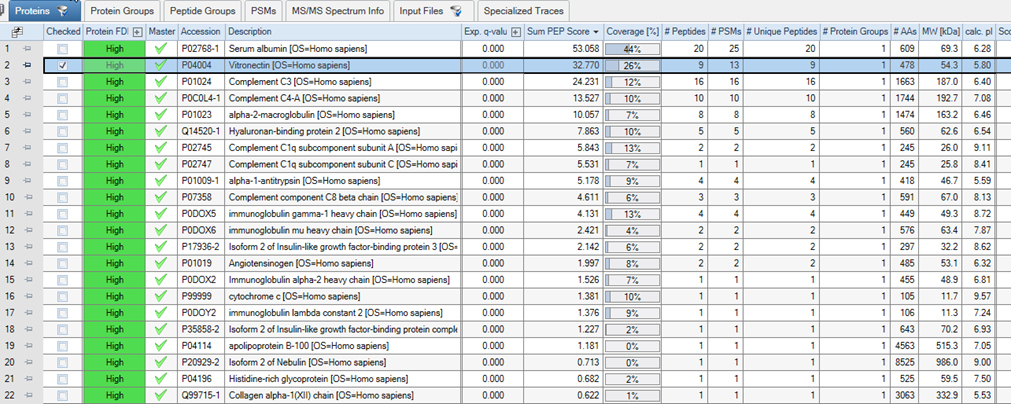Sort by the # AAs column header

pyautogui.click(x=907, y=32)
